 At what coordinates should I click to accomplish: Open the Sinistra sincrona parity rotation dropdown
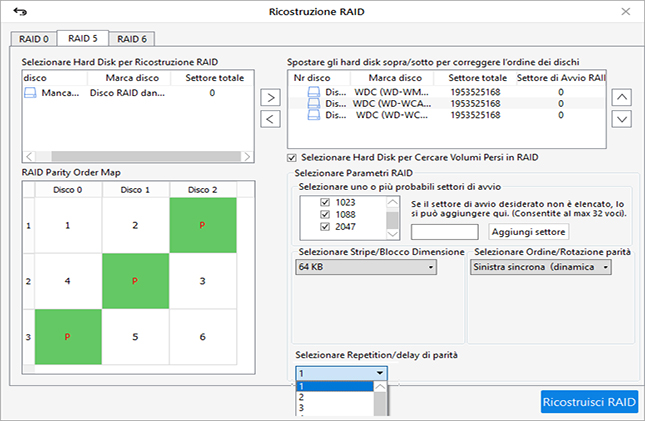click(541, 267)
